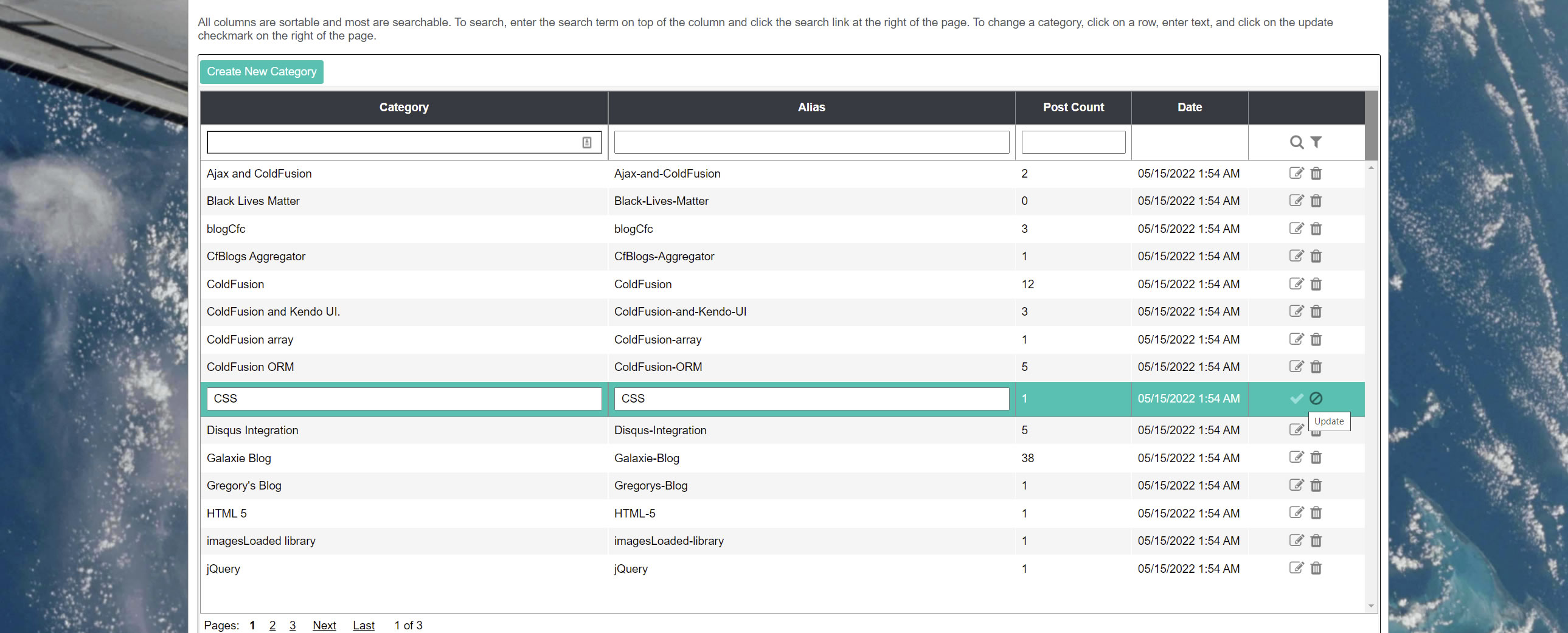1568x633 pixels.
Task: Click the scrollbar up arrow
Action: (x=1371, y=167)
